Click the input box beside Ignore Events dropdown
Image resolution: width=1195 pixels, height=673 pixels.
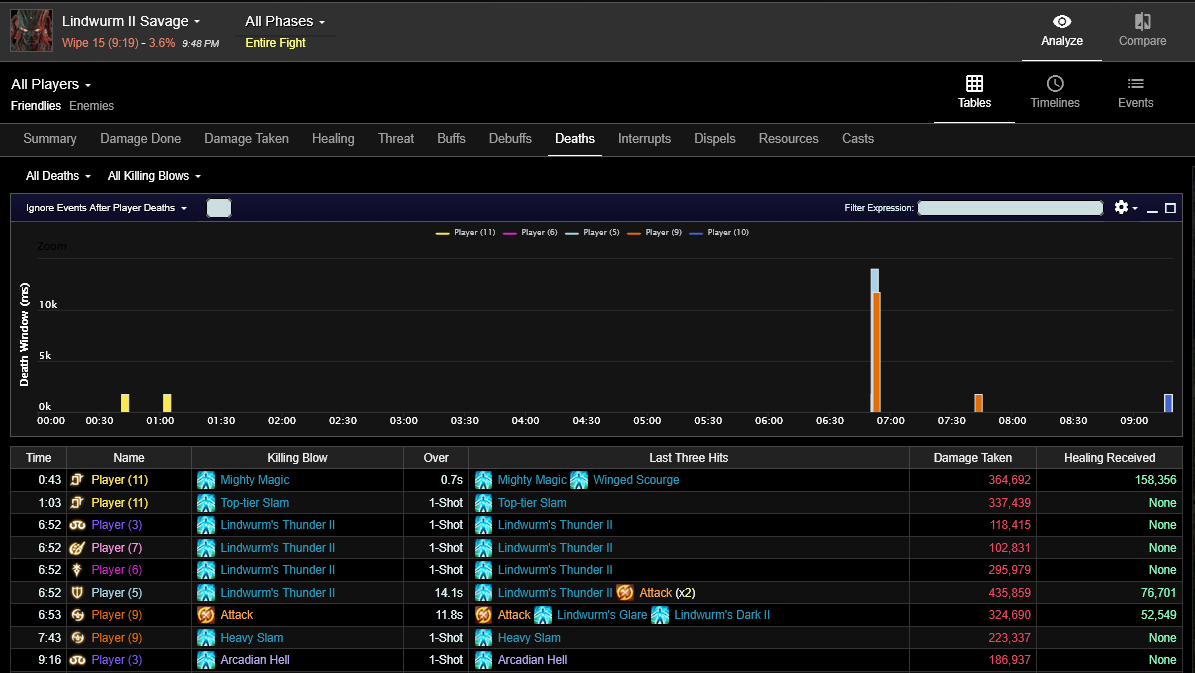coord(219,208)
